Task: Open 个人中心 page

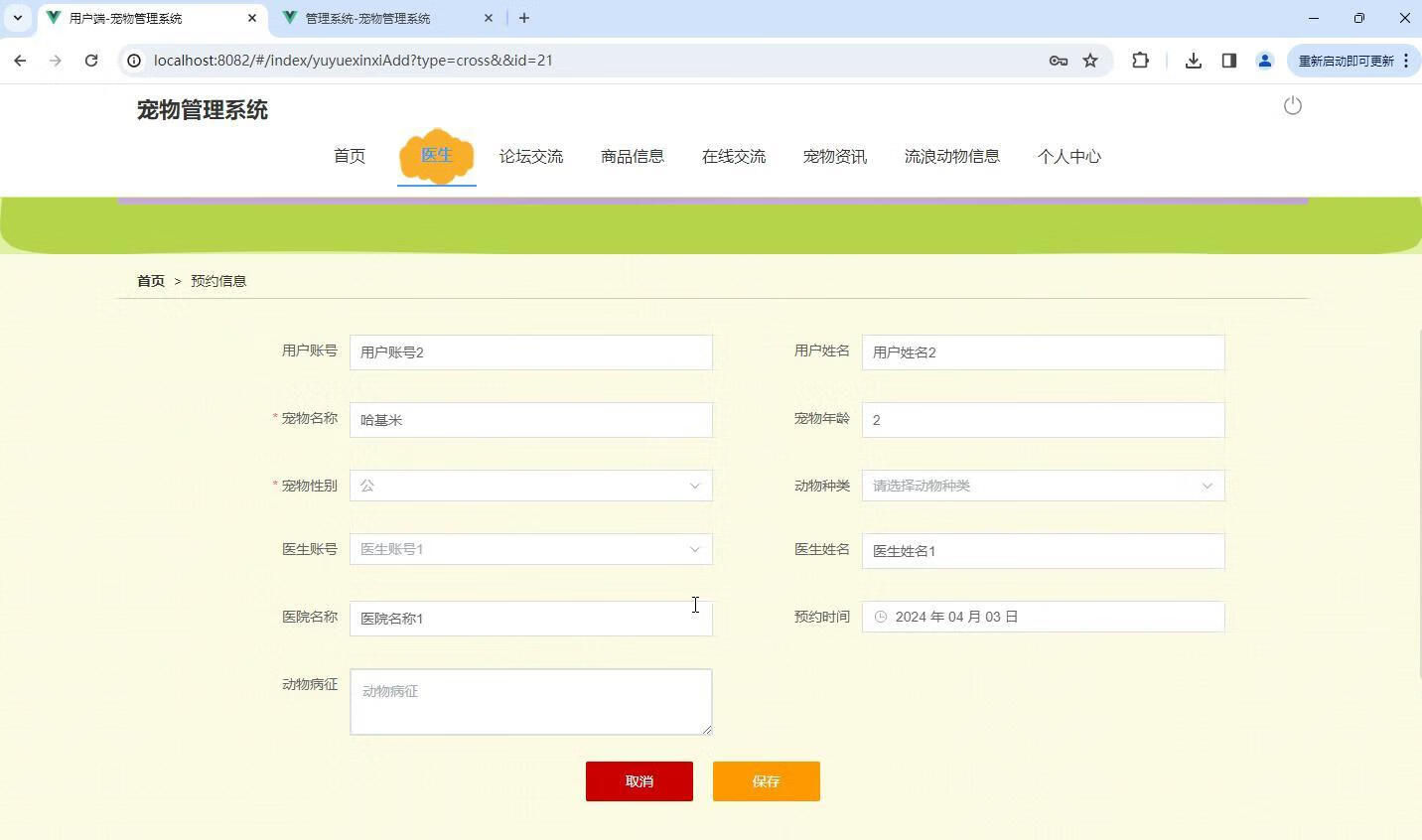Action: tap(1069, 156)
